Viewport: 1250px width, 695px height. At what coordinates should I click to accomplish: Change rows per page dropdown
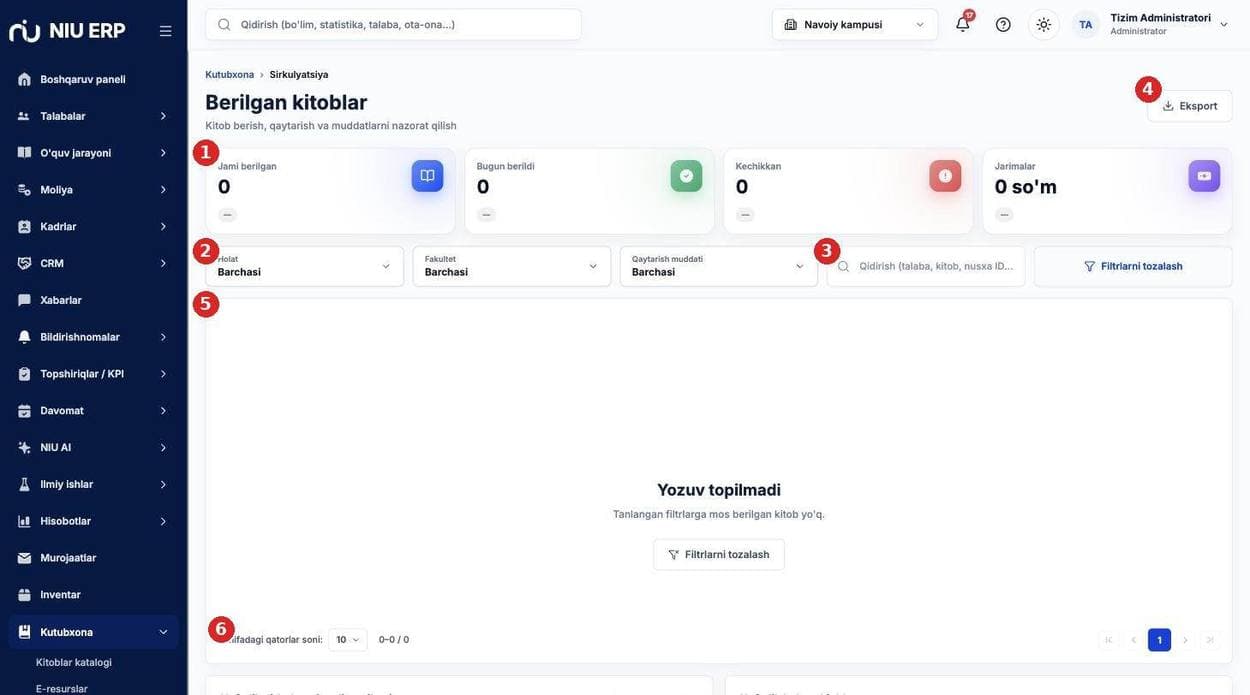point(348,640)
